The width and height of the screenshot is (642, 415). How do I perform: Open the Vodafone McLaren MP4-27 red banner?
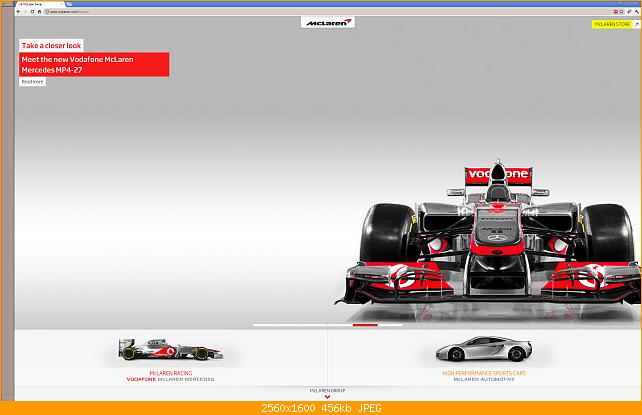coord(94,64)
